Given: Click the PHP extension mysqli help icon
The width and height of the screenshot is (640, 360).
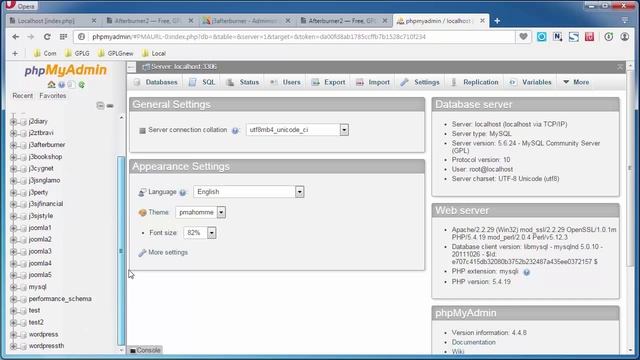Looking at the screenshot, I should point(527,272).
